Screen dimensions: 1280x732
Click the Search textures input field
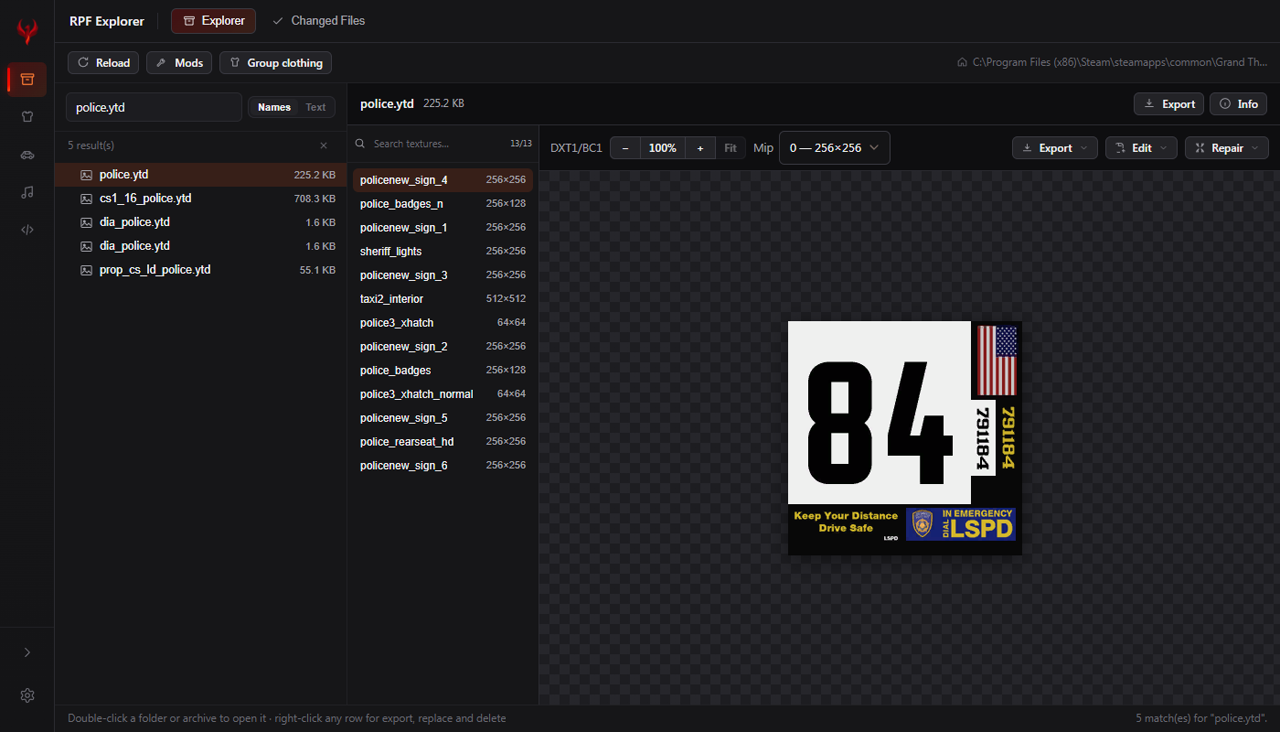coord(436,144)
